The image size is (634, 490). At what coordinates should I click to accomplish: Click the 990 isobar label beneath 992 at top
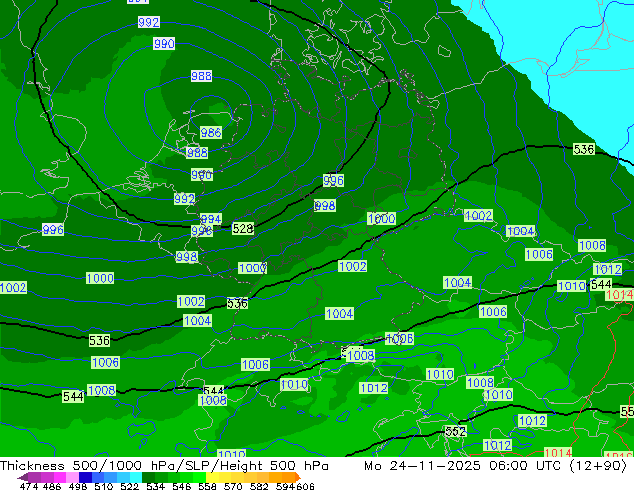click(x=164, y=43)
